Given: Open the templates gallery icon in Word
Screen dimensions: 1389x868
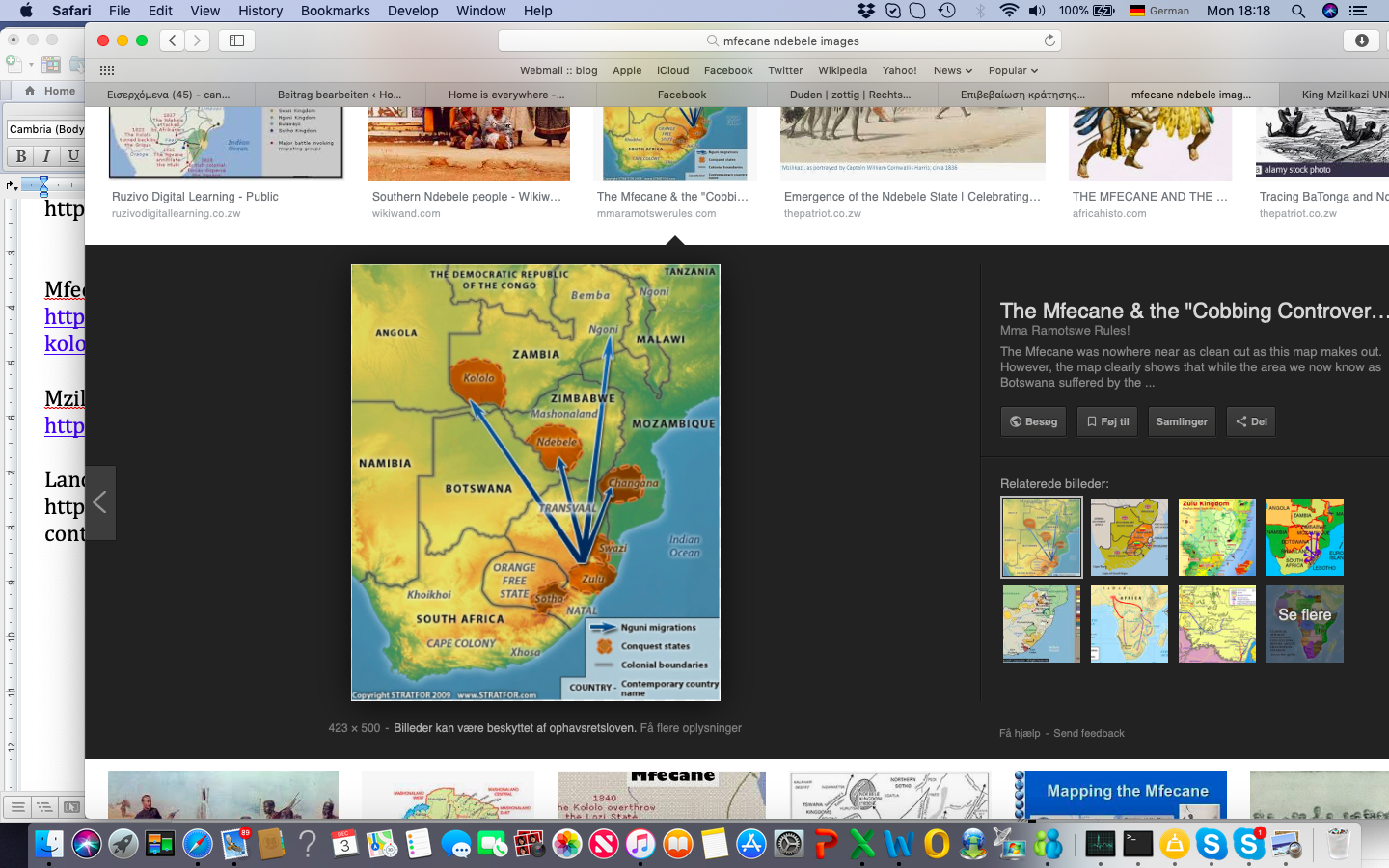Looking at the screenshot, I should pyautogui.click(x=51, y=65).
